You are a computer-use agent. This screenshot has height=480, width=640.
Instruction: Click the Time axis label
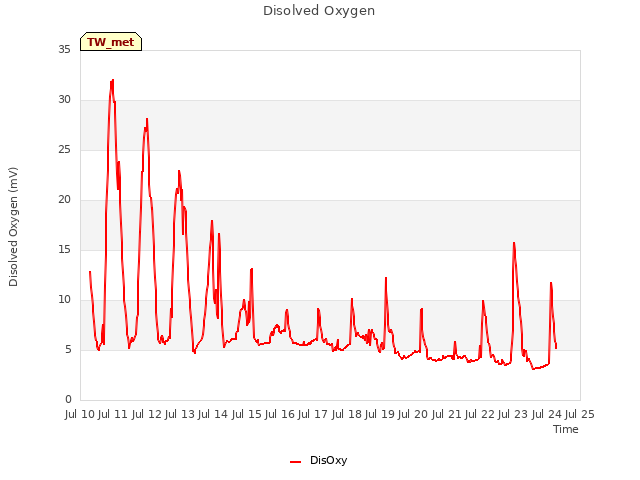click(565, 429)
